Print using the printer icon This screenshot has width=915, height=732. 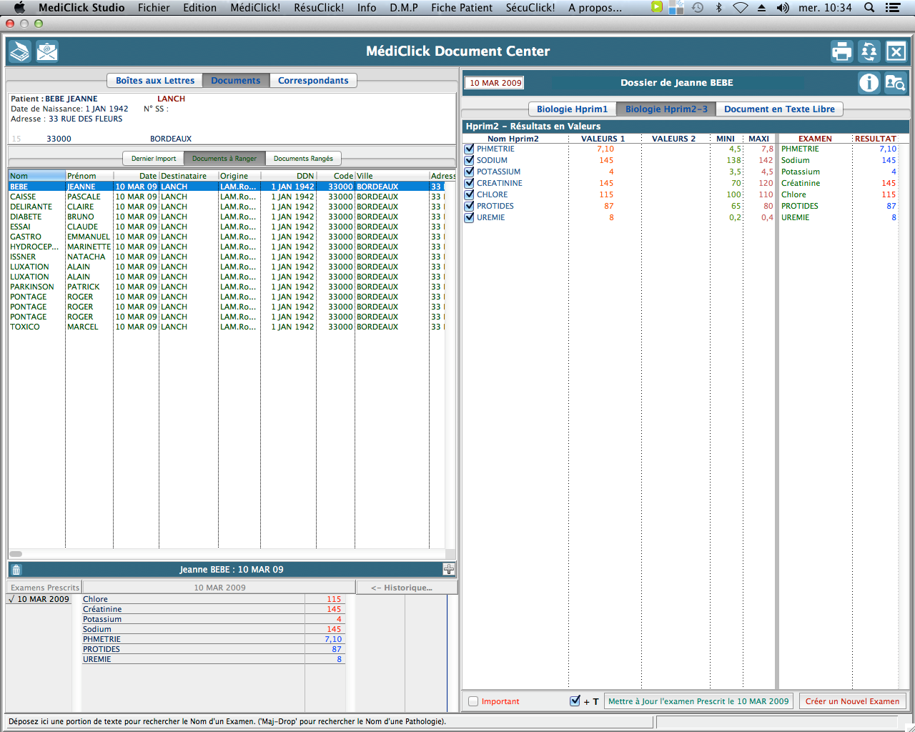(x=842, y=52)
